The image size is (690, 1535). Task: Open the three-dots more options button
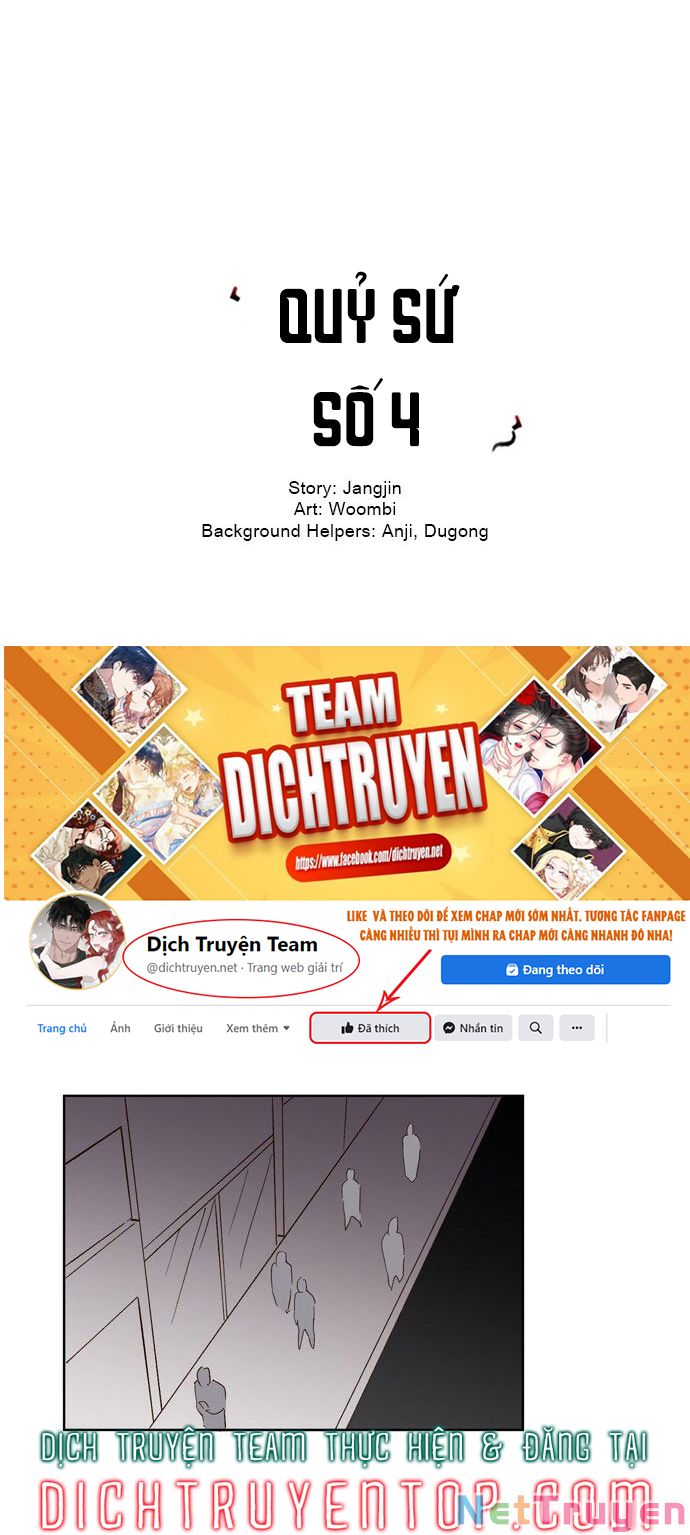point(577,1028)
